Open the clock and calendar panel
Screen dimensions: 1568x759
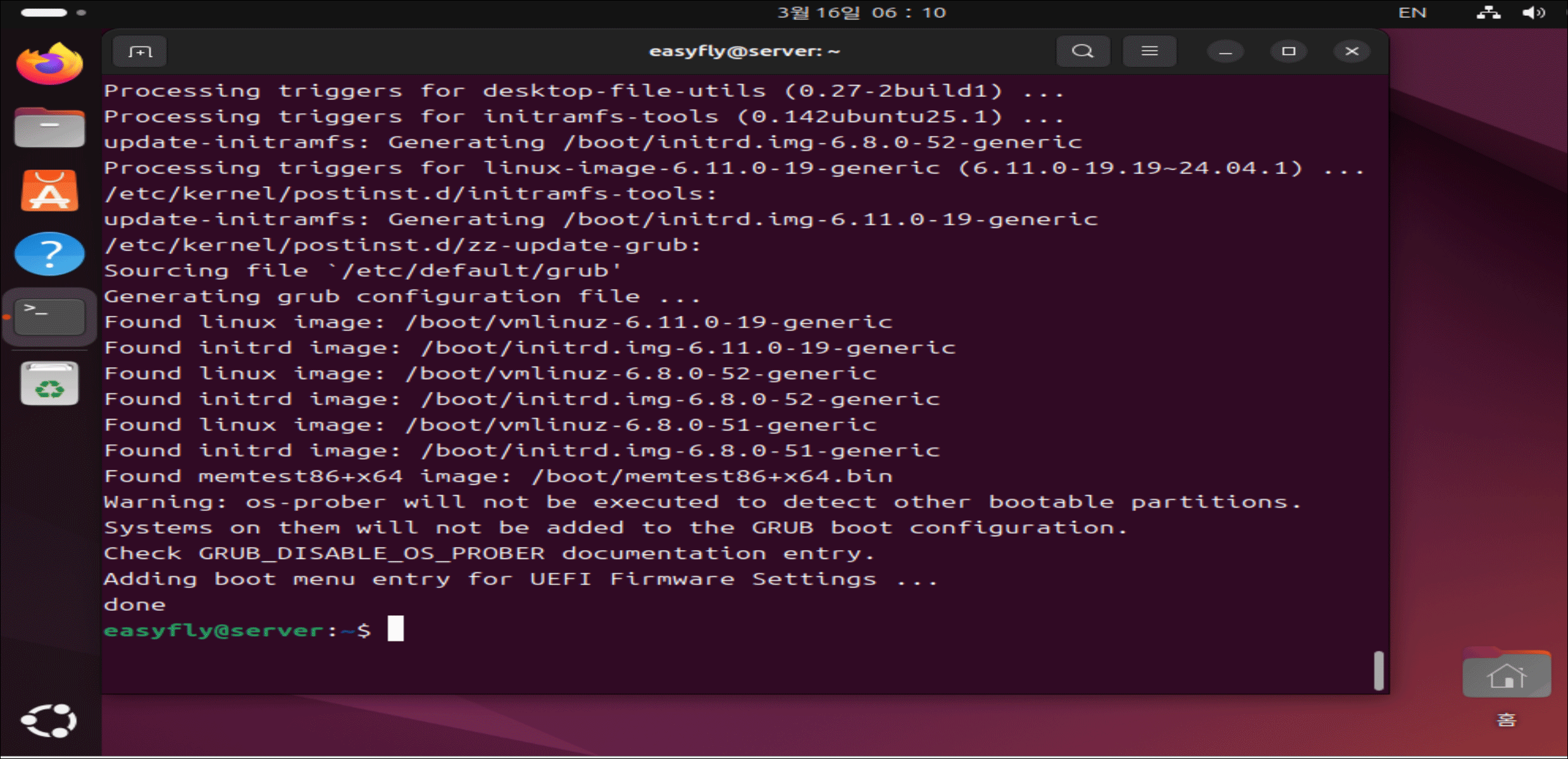[x=861, y=13]
